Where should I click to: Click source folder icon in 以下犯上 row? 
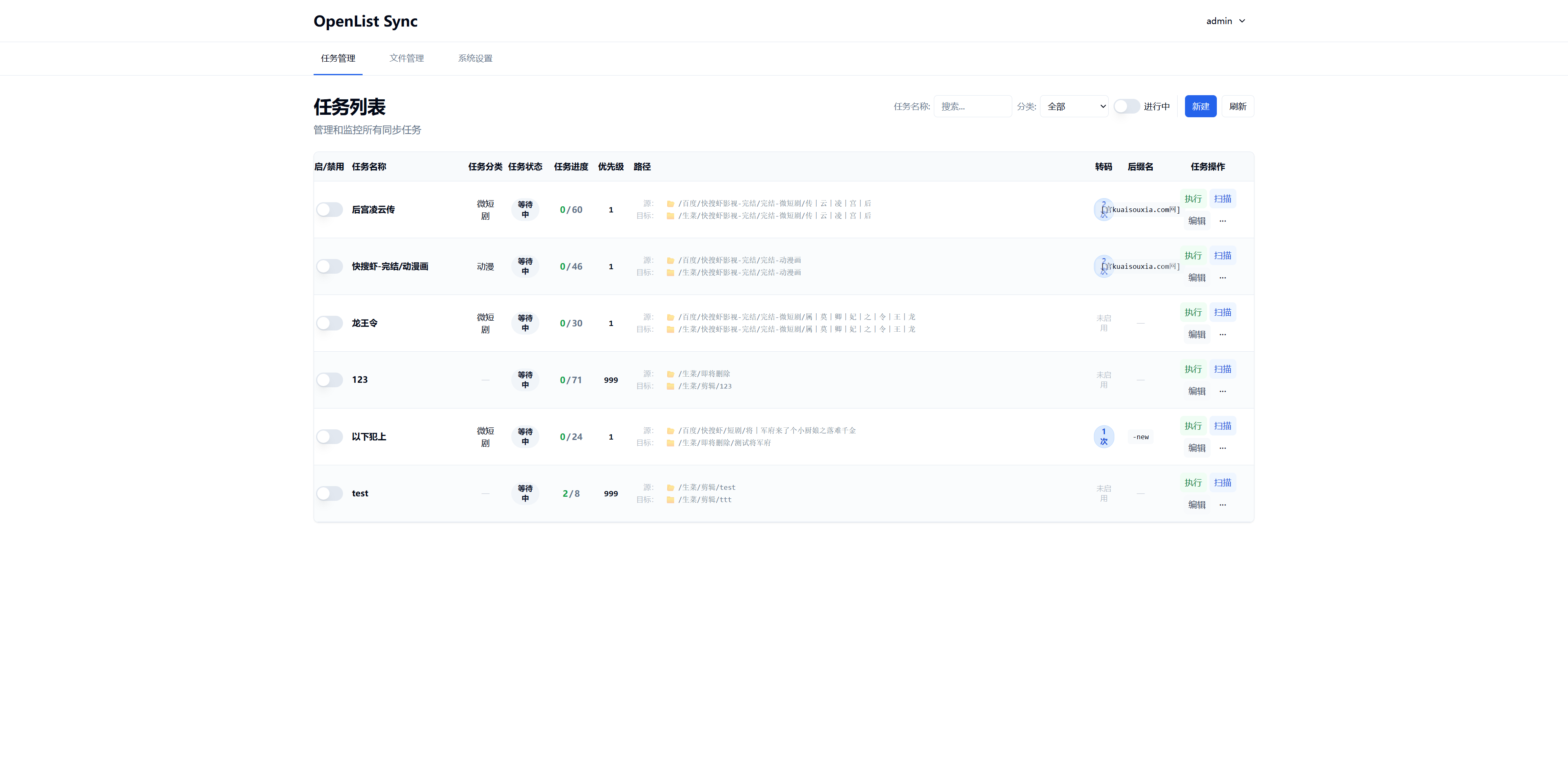[x=670, y=431]
